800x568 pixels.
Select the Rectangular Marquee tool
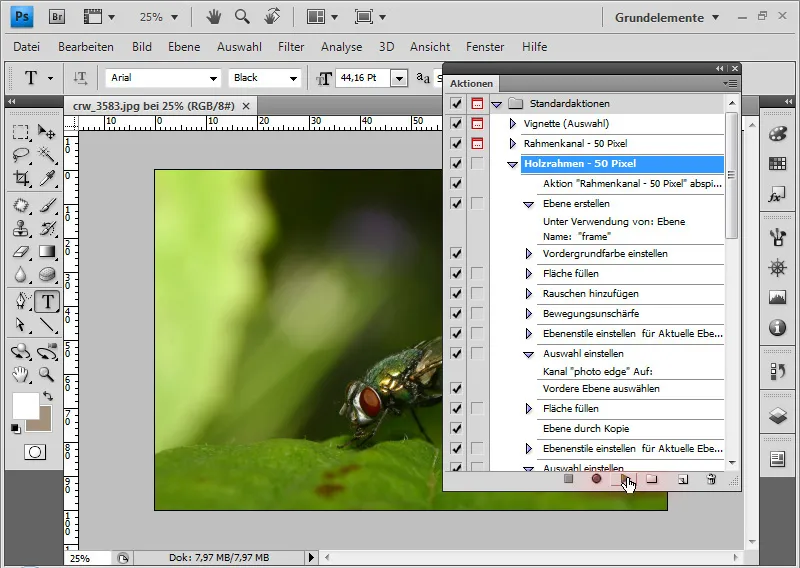point(21,132)
